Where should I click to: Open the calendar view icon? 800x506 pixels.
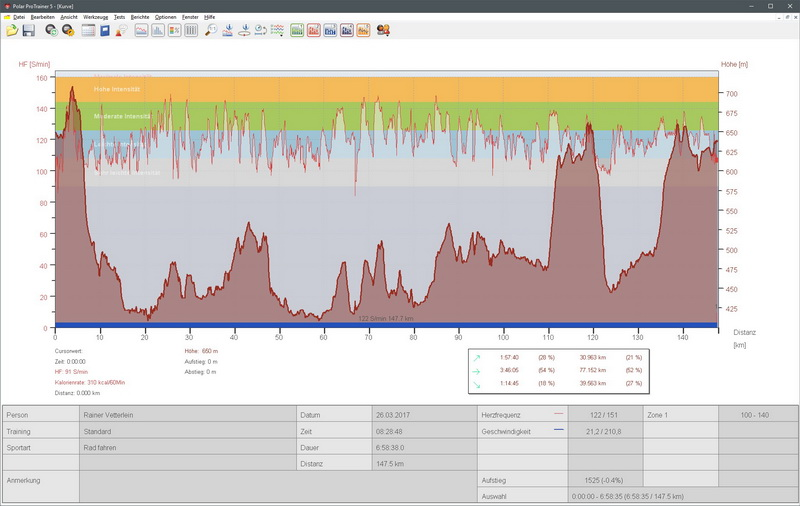click(88, 31)
